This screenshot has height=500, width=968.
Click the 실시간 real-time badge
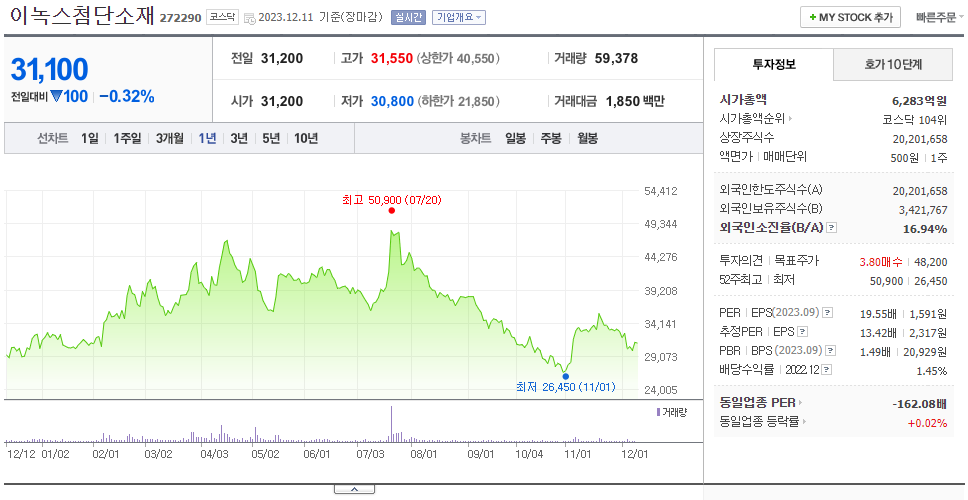pyautogui.click(x=408, y=17)
